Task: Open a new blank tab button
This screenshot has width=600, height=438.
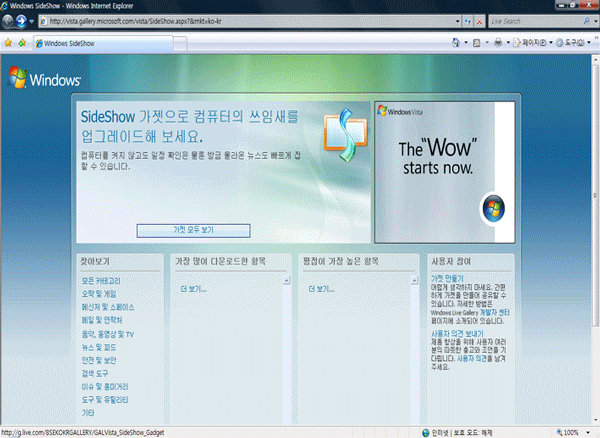Action: pyautogui.click(x=180, y=44)
